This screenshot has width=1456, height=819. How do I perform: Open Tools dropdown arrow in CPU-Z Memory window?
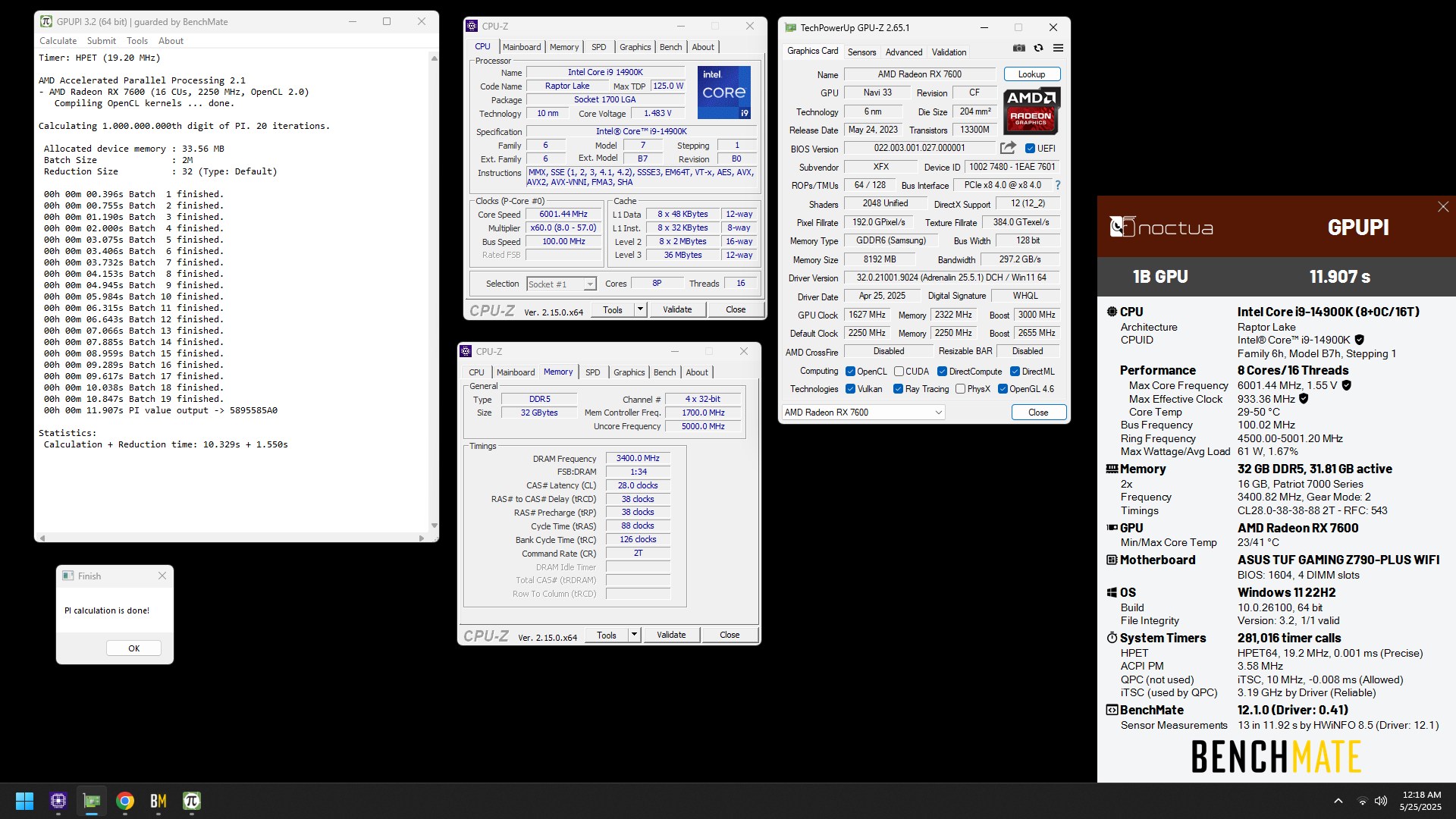coord(634,635)
